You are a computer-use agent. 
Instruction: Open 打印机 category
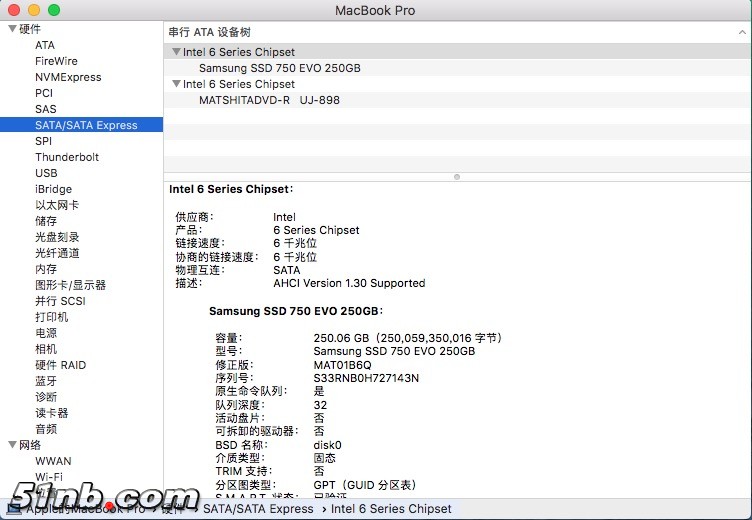click(51, 317)
